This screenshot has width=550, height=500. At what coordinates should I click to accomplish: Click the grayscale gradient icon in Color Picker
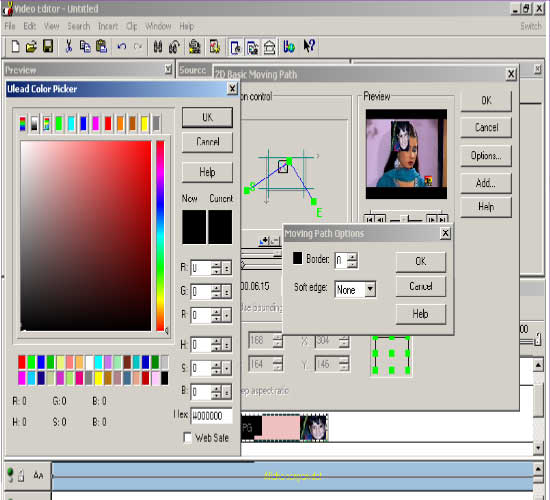[x=34, y=124]
